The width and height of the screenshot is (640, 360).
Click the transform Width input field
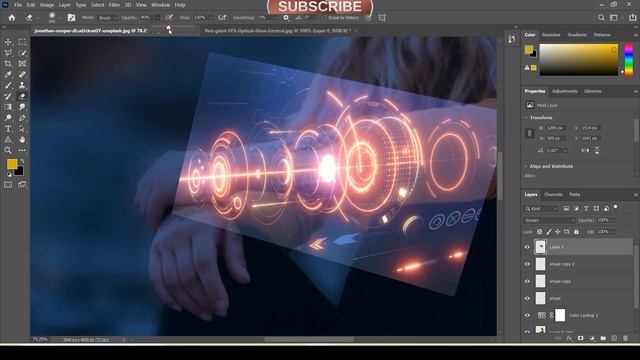(556, 128)
